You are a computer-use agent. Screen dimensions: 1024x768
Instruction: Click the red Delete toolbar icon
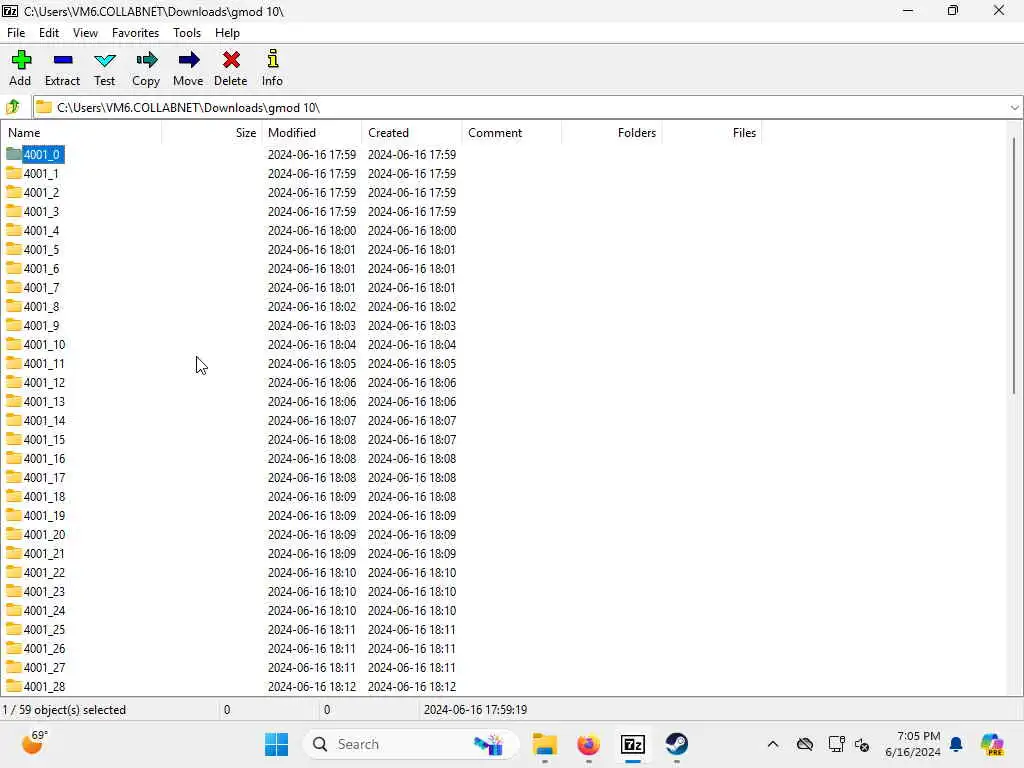(231, 60)
